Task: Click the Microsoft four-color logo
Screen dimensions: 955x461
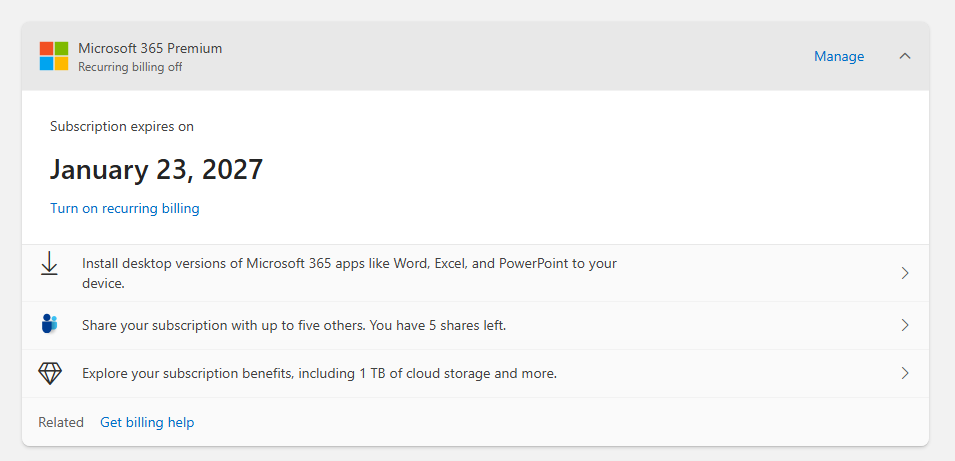Action: (54, 56)
